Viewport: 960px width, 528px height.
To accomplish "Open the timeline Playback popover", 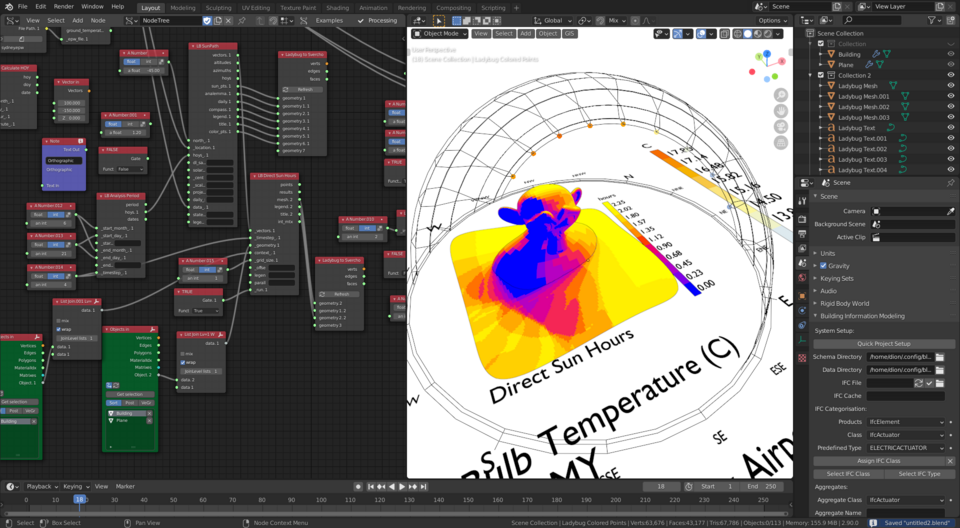I will [42, 486].
